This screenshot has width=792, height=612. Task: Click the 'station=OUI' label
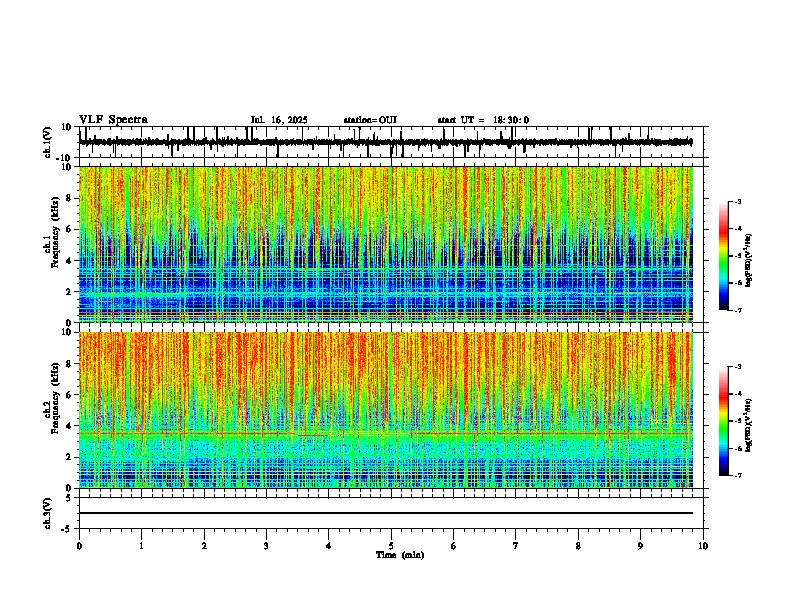(370, 120)
